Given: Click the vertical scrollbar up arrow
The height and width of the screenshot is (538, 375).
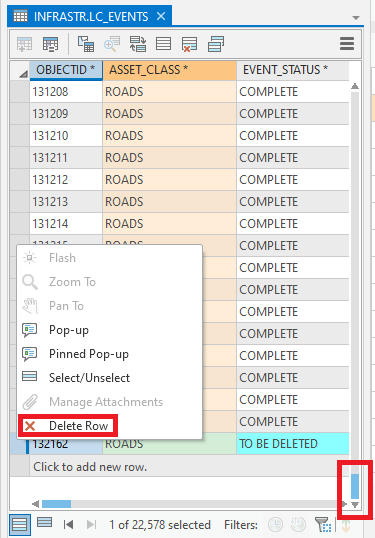Looking at the screenshot, I should [x=355, y=86].
